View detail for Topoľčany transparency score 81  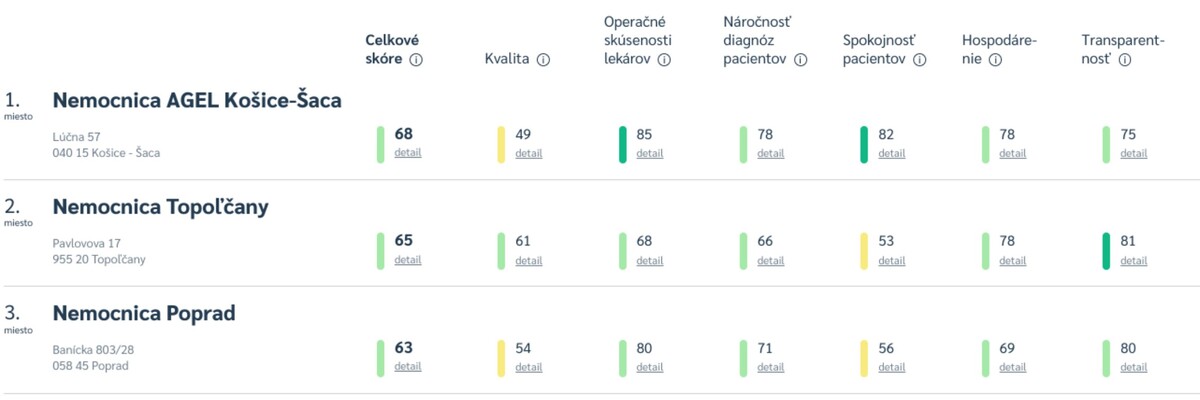pos(1134,260)
